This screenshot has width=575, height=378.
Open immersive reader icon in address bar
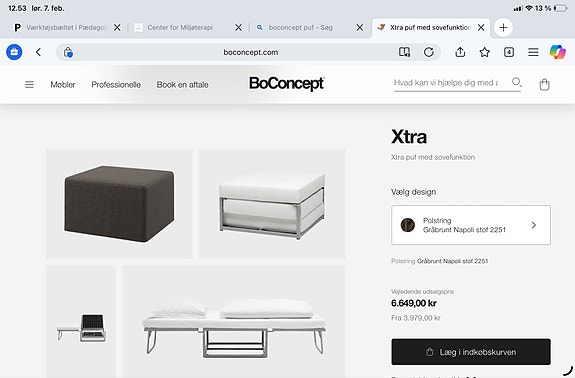click(x=404, y=52)
